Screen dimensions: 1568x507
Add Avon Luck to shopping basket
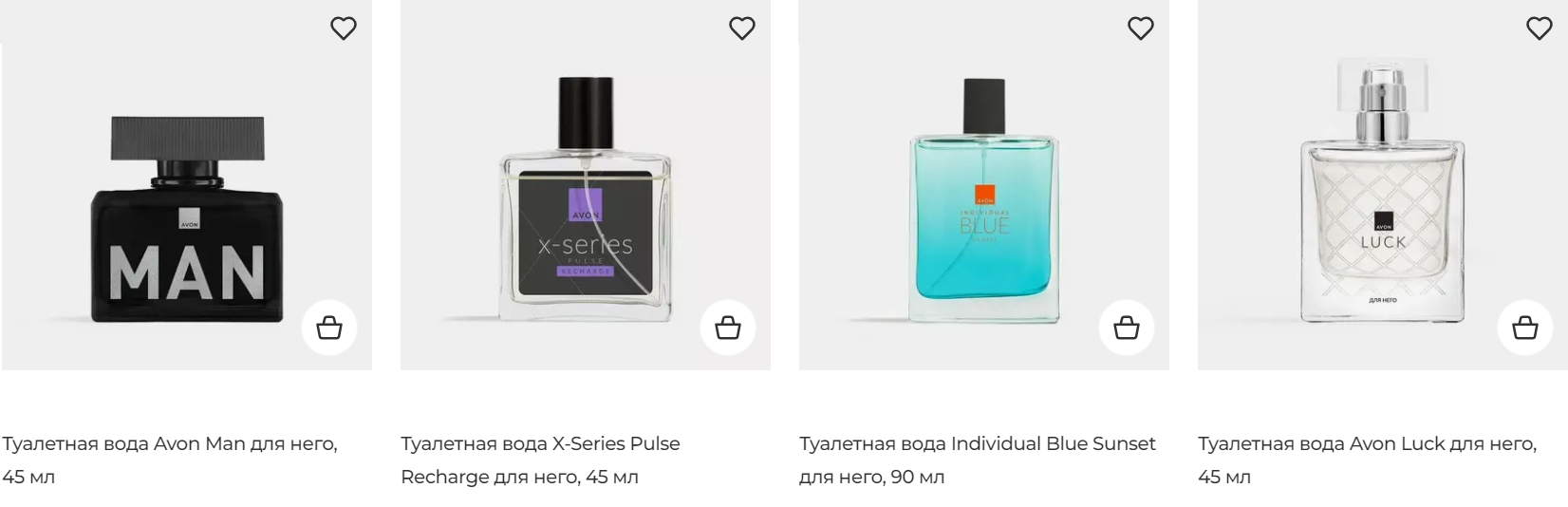(x=1525, y=328)
